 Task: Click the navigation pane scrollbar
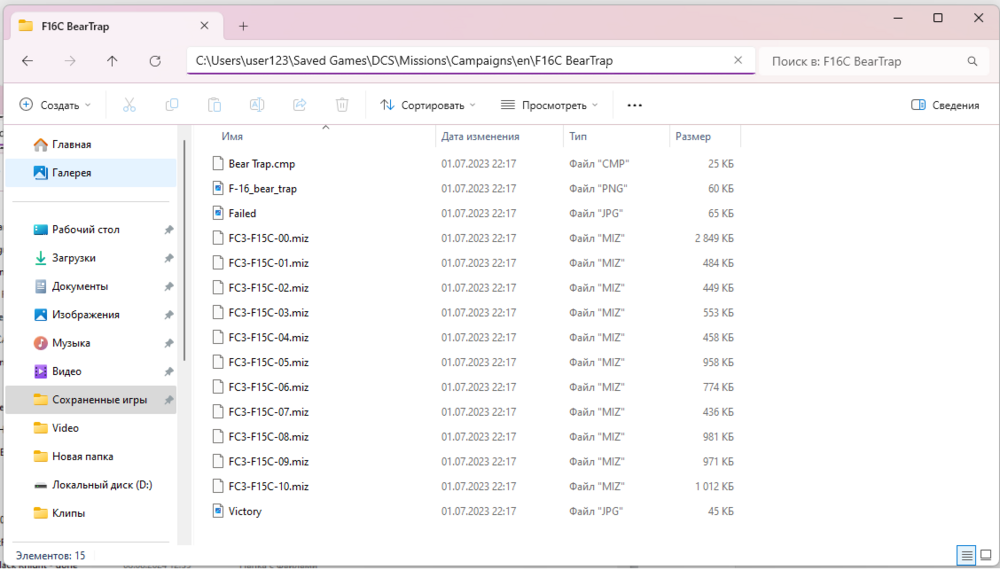tap(184, 252)
